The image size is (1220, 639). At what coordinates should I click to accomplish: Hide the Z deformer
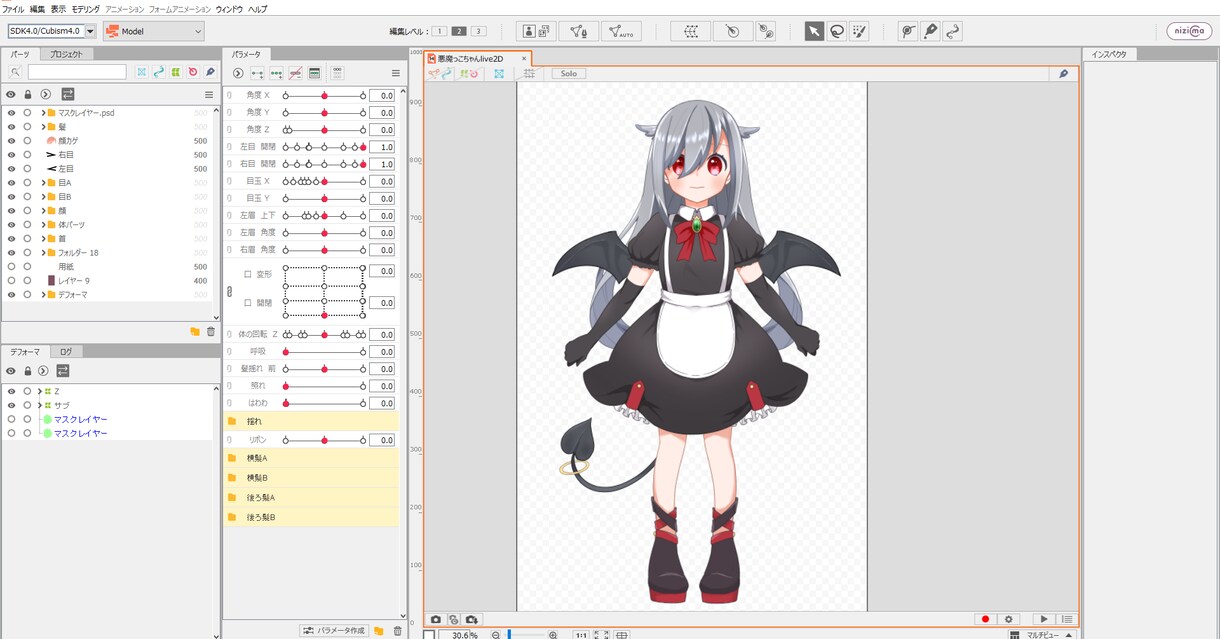point(11,391)
